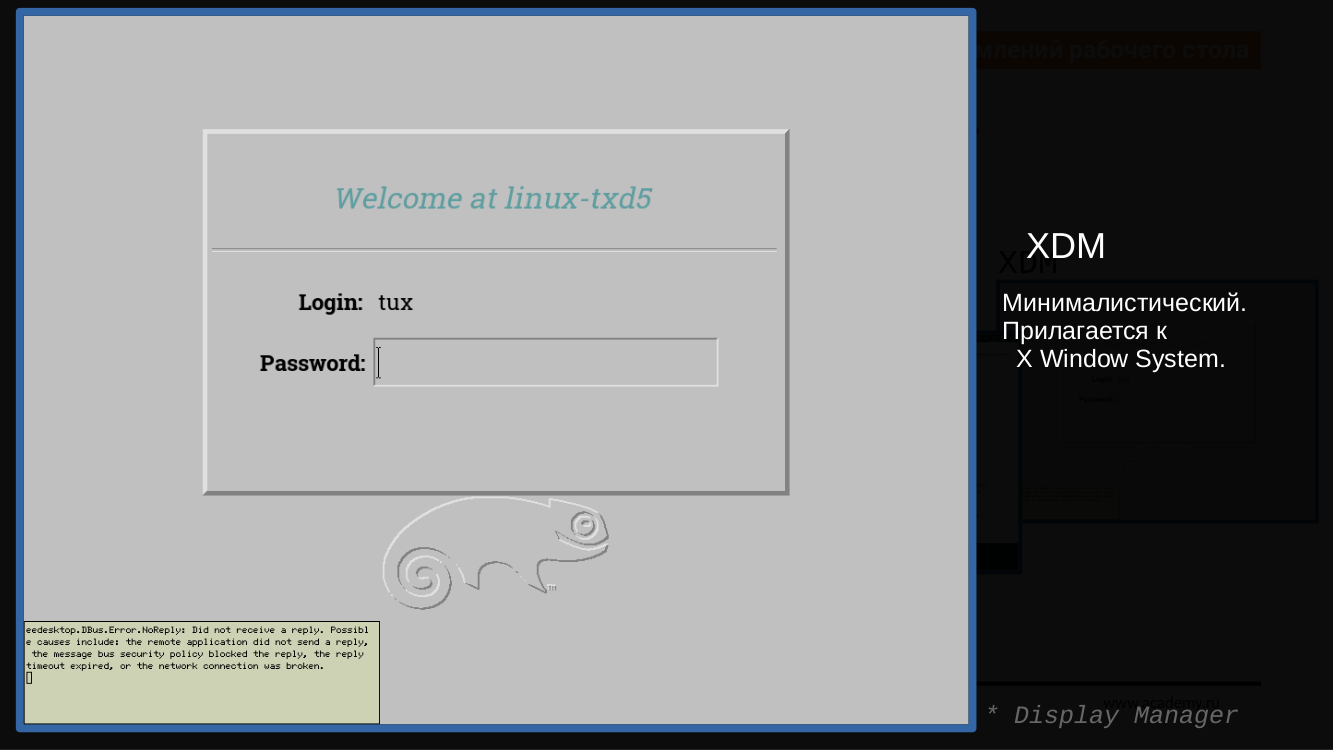Click the X Window System text
This screenshot has height=750, width=1333.
tap(1120, 359)
